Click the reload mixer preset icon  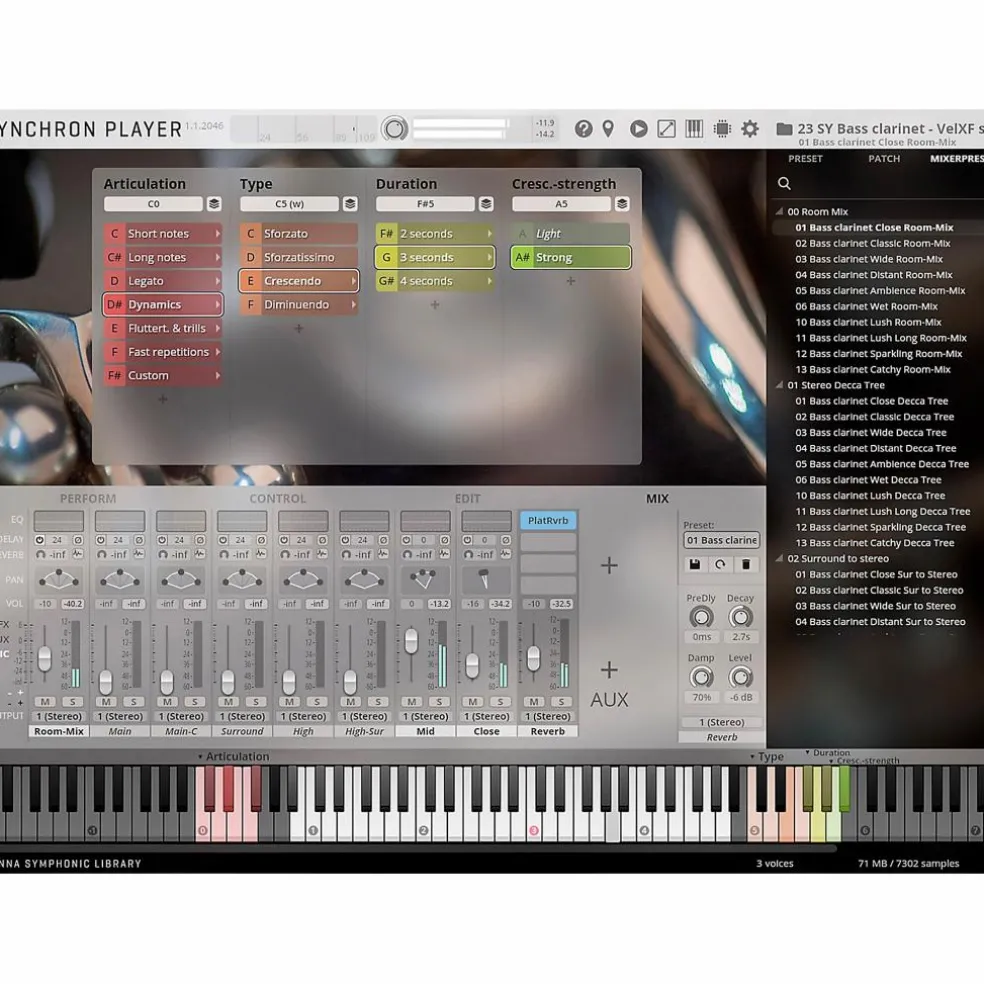point(720,564)
